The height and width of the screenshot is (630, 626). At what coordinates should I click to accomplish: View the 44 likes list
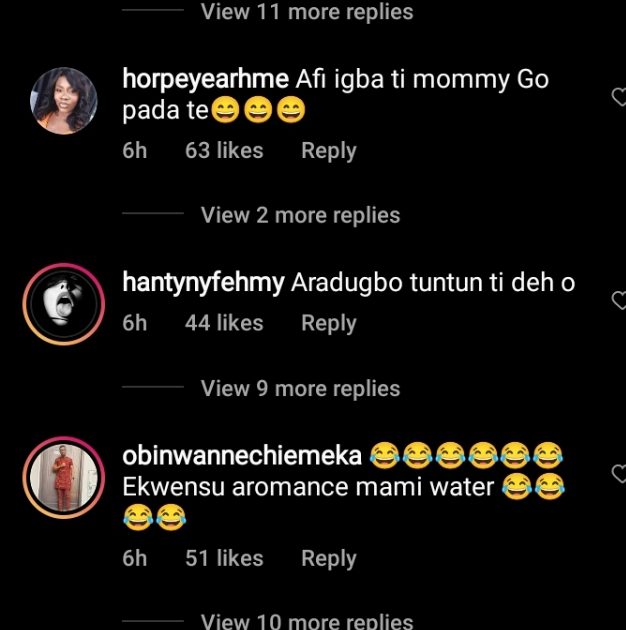point(224,323)
